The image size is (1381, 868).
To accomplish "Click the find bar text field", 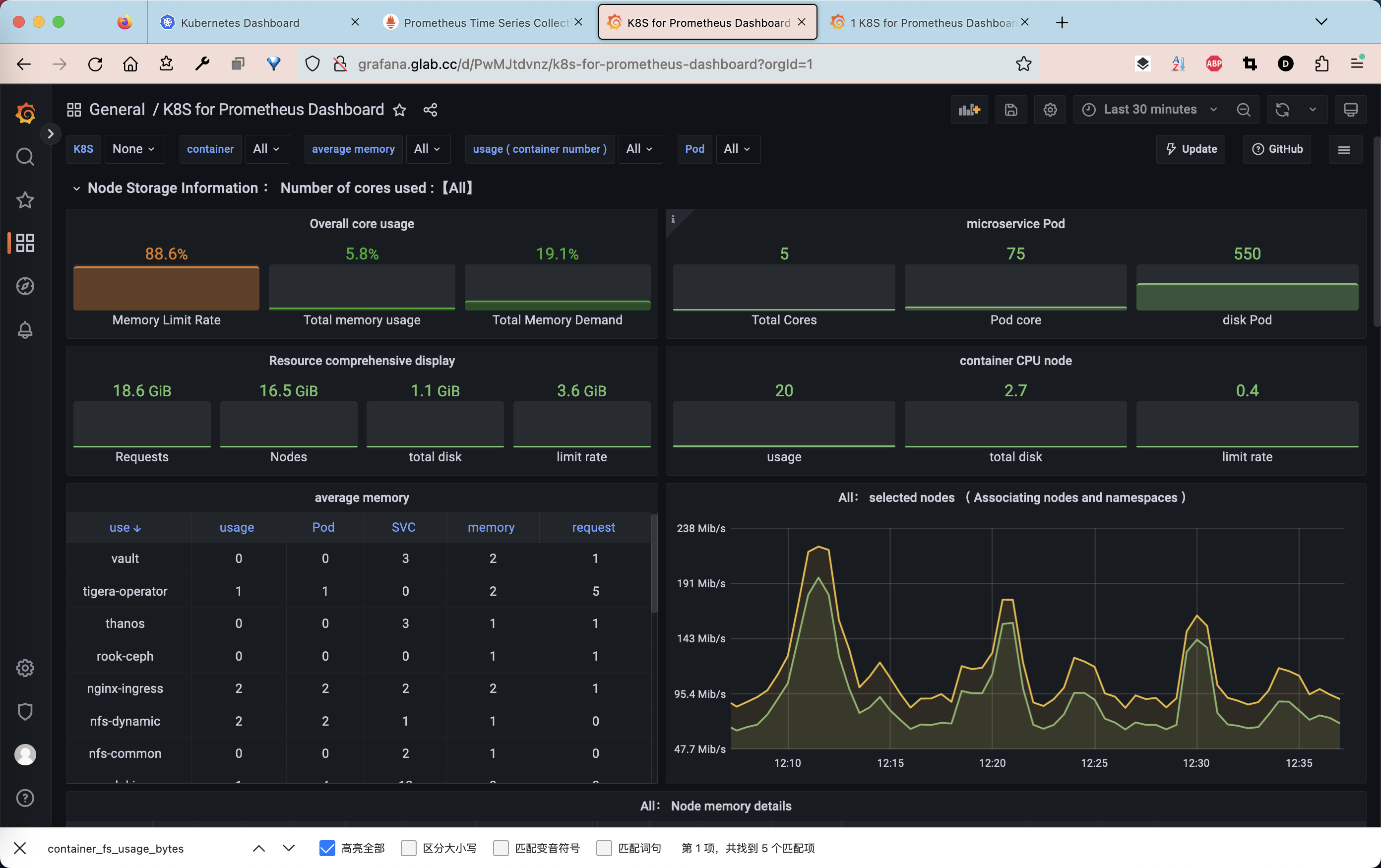I will [143, 848].
